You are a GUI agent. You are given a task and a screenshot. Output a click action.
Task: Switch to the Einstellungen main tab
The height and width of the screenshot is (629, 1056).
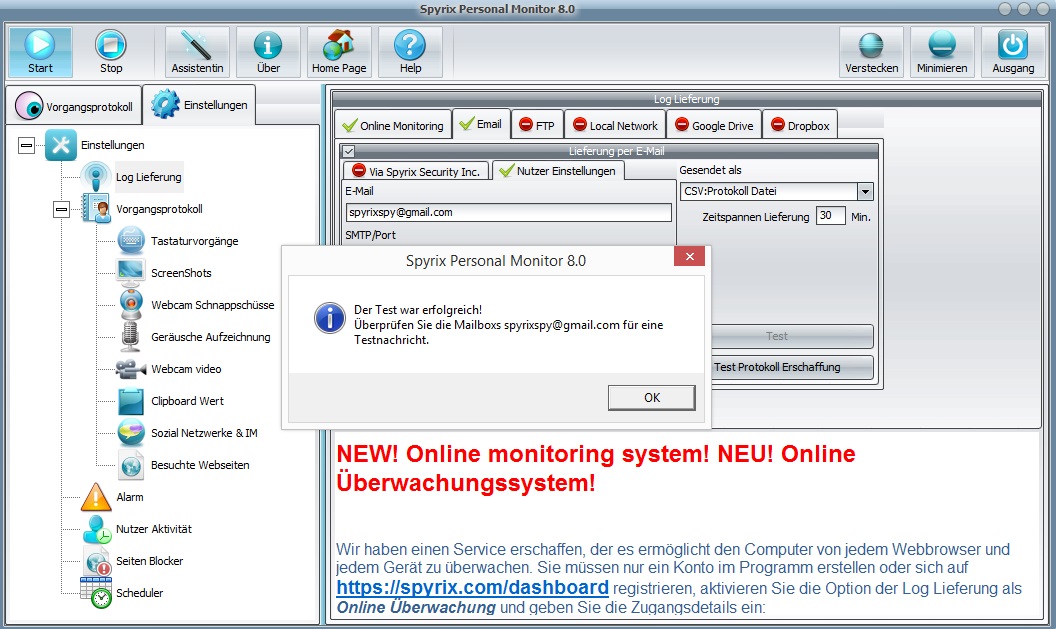click(x=199, y=105)
